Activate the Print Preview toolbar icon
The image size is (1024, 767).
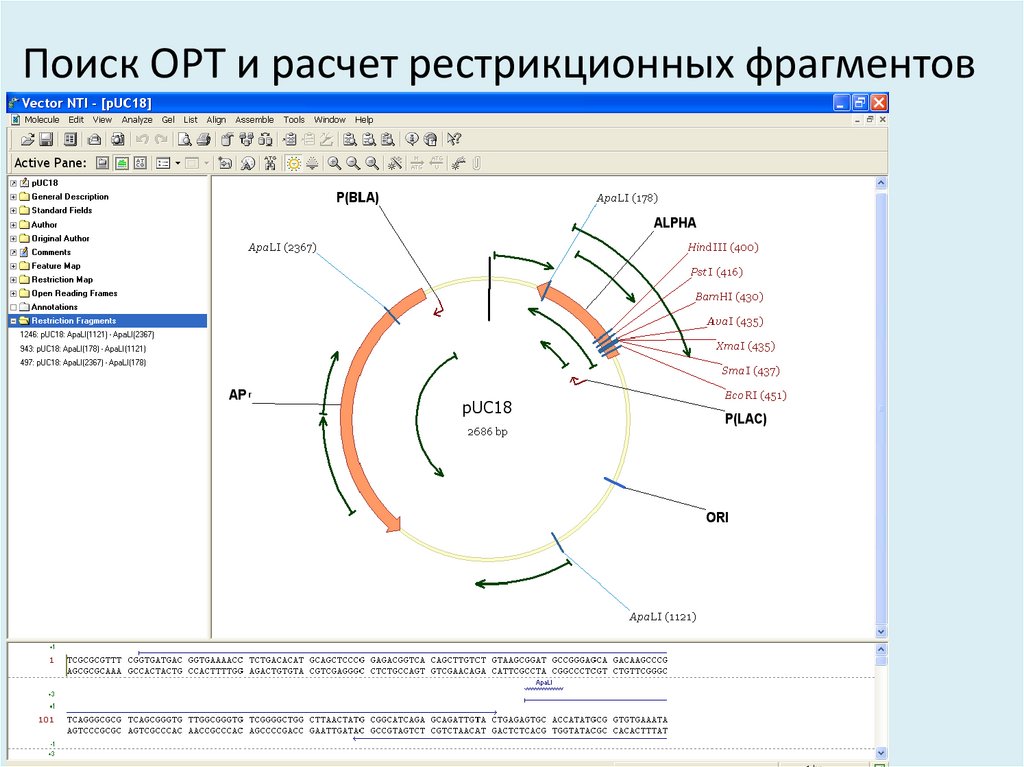[x=187, y=139]
